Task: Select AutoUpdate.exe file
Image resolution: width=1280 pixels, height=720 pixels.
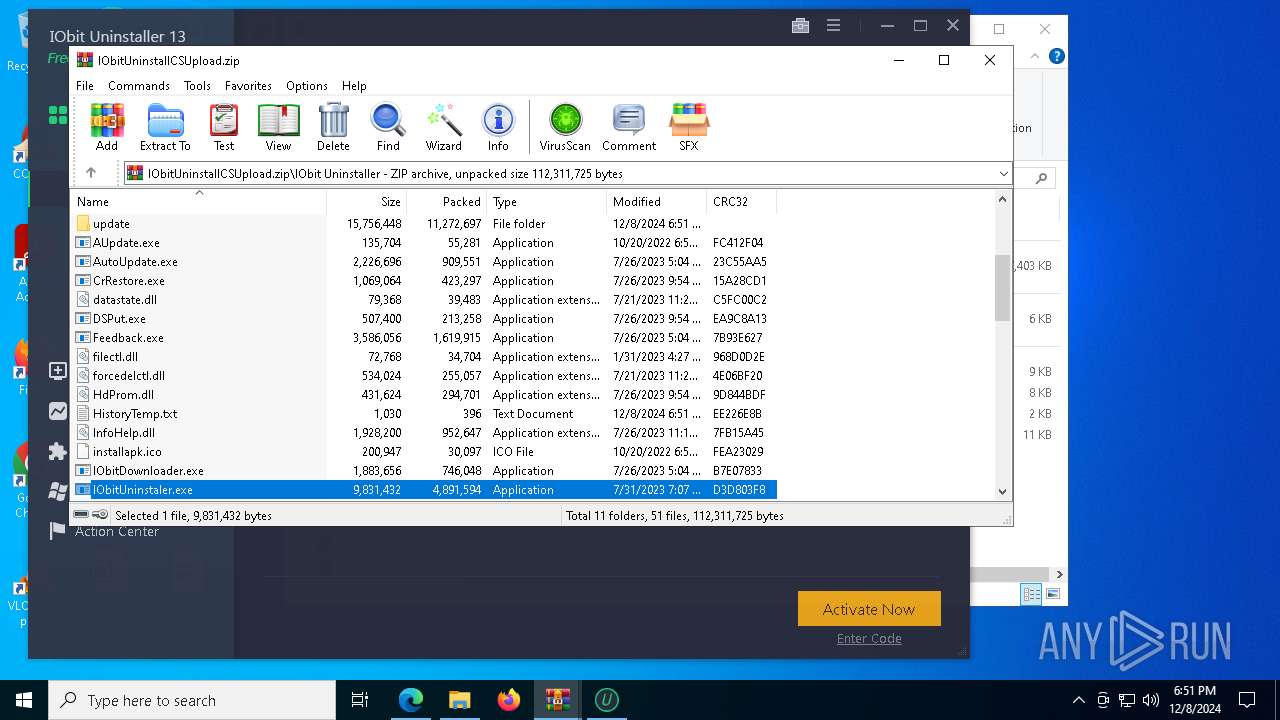Action: click(x=424, y=262)
